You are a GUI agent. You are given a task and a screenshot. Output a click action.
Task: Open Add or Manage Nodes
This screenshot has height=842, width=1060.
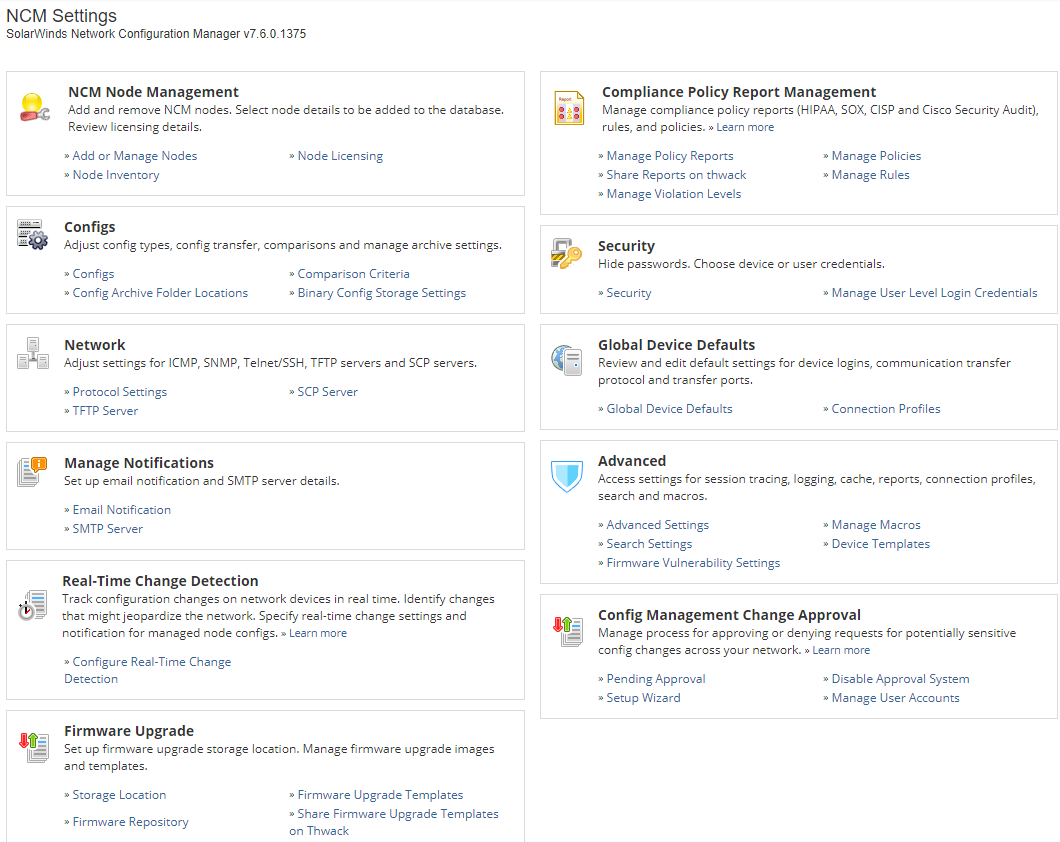(135, 156)
